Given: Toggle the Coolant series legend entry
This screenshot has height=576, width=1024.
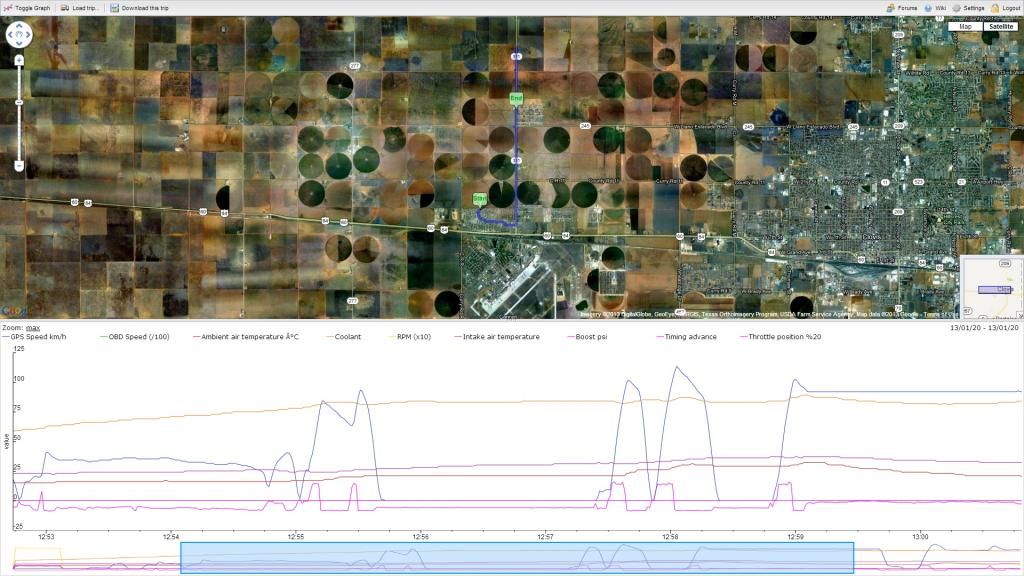Looking at the screenshot, I should (x=348, y=337).
